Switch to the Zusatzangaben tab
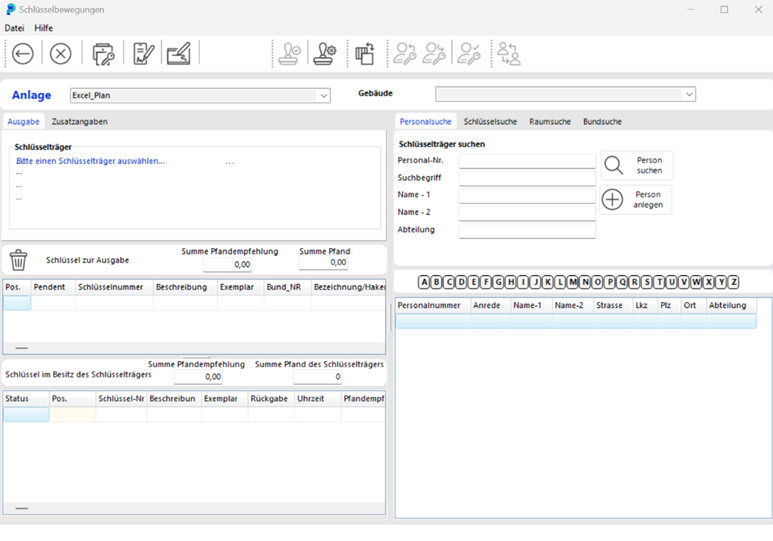Viewport: 773px width, 541px height. tap(80, 122)
